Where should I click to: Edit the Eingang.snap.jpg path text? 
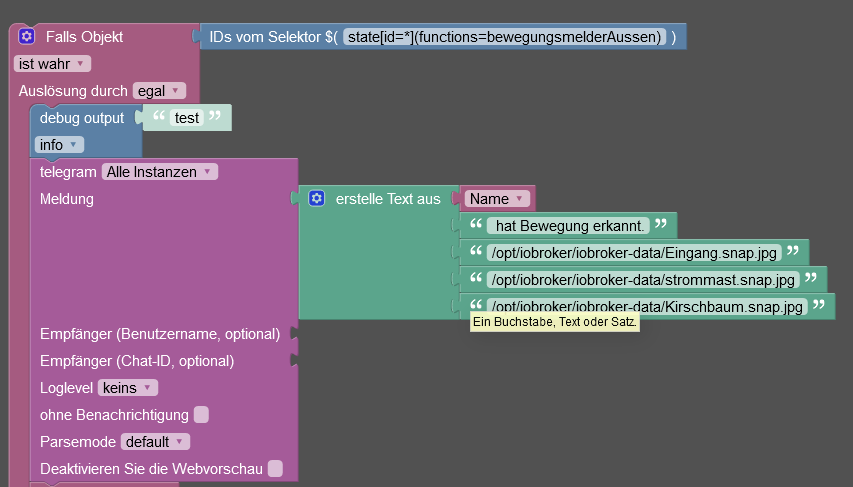[634, 253]
